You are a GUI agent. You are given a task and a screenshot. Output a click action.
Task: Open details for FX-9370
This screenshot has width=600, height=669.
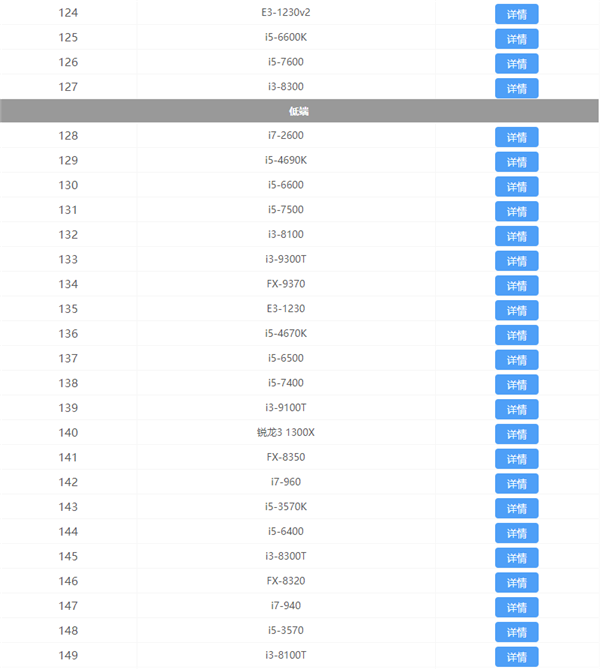pos(516,285)
